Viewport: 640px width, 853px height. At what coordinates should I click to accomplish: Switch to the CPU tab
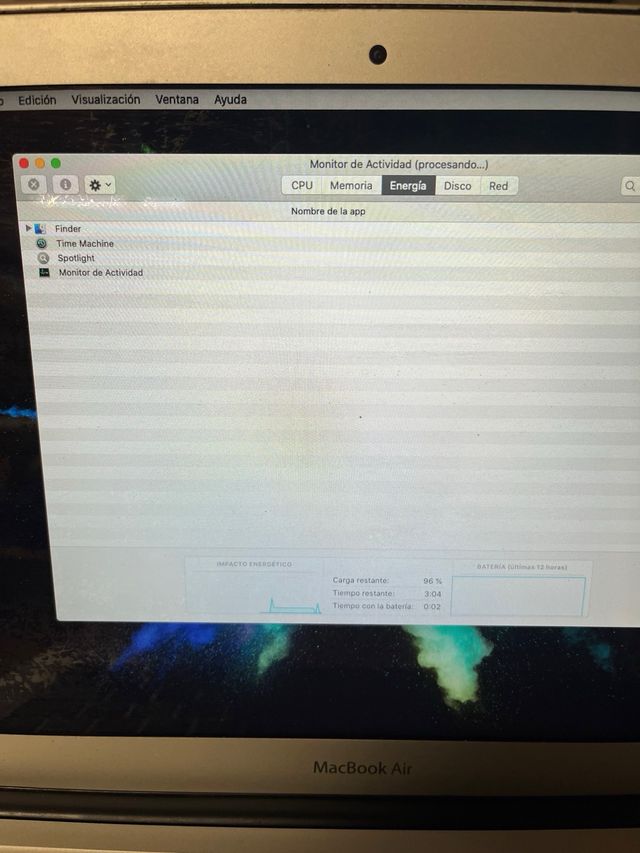[x=302, y=186]
